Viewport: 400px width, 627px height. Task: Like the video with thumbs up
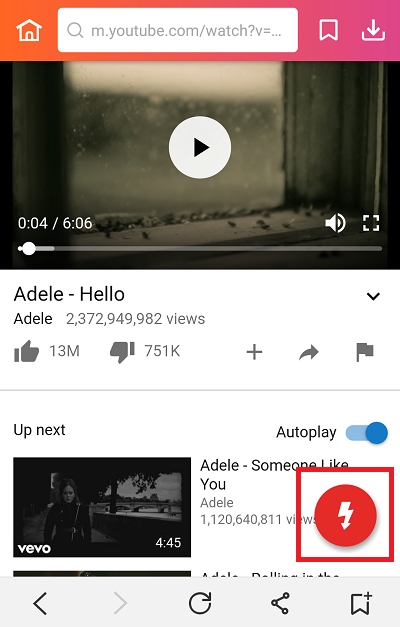(x=26, y=351)
